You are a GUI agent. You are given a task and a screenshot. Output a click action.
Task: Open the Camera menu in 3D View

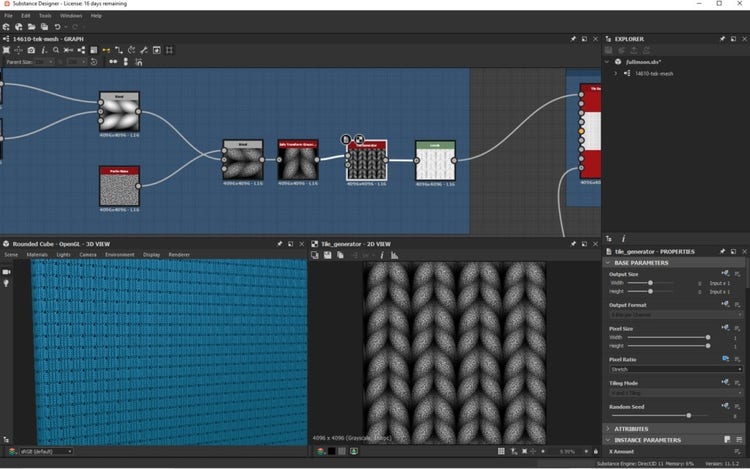tap(88, 255)
